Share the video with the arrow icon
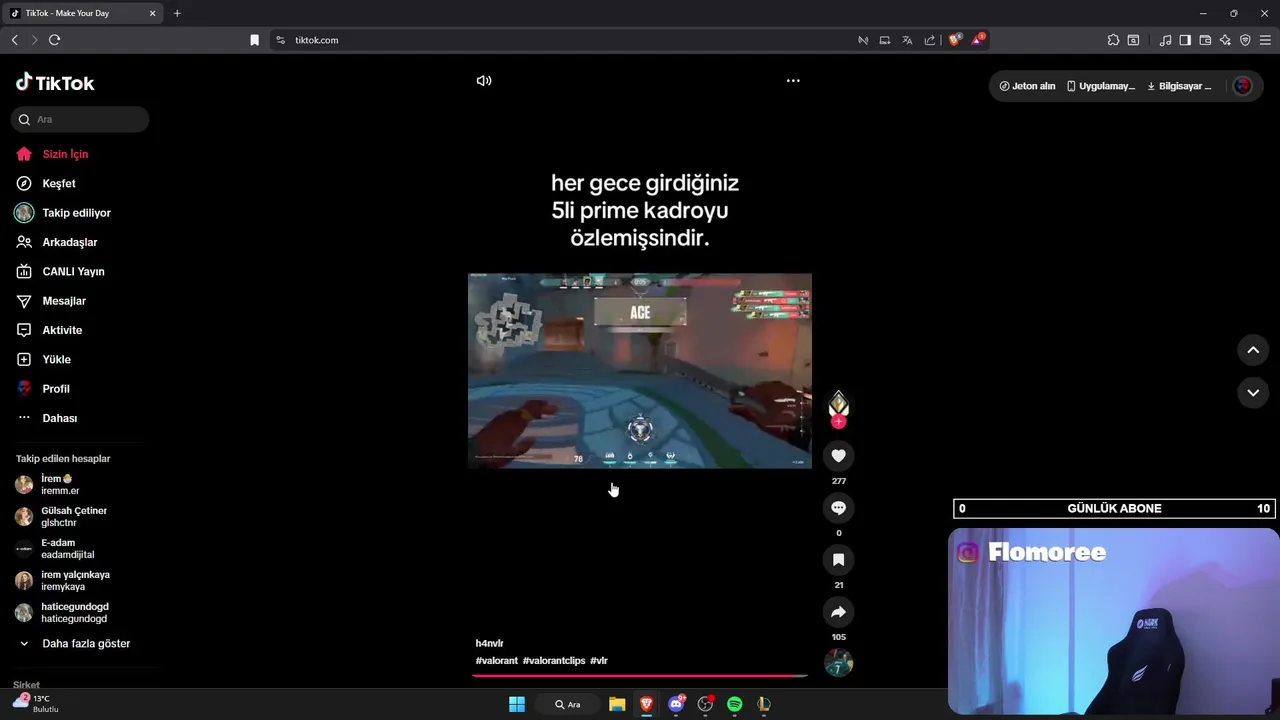 point(838,612)
